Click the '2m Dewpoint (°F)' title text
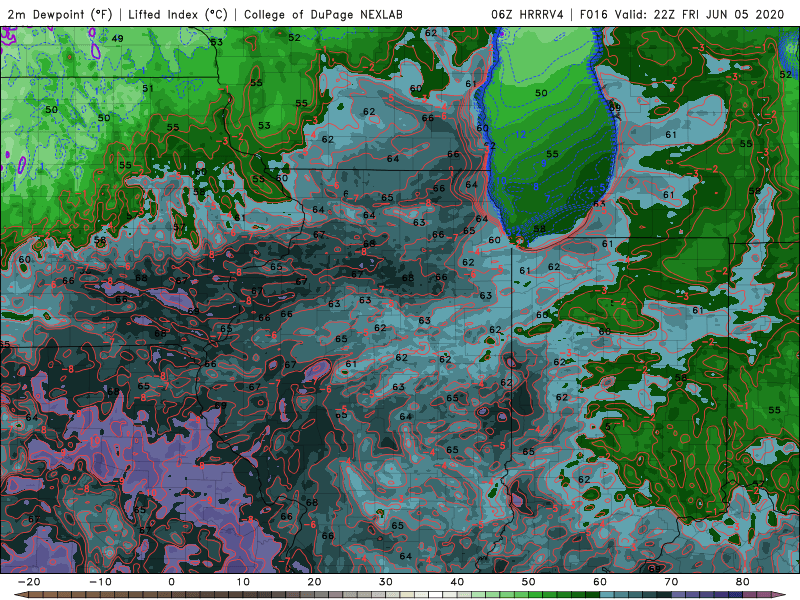Image resolution: width=800 pixels, height=600 pixels. [x=60, y=15]
